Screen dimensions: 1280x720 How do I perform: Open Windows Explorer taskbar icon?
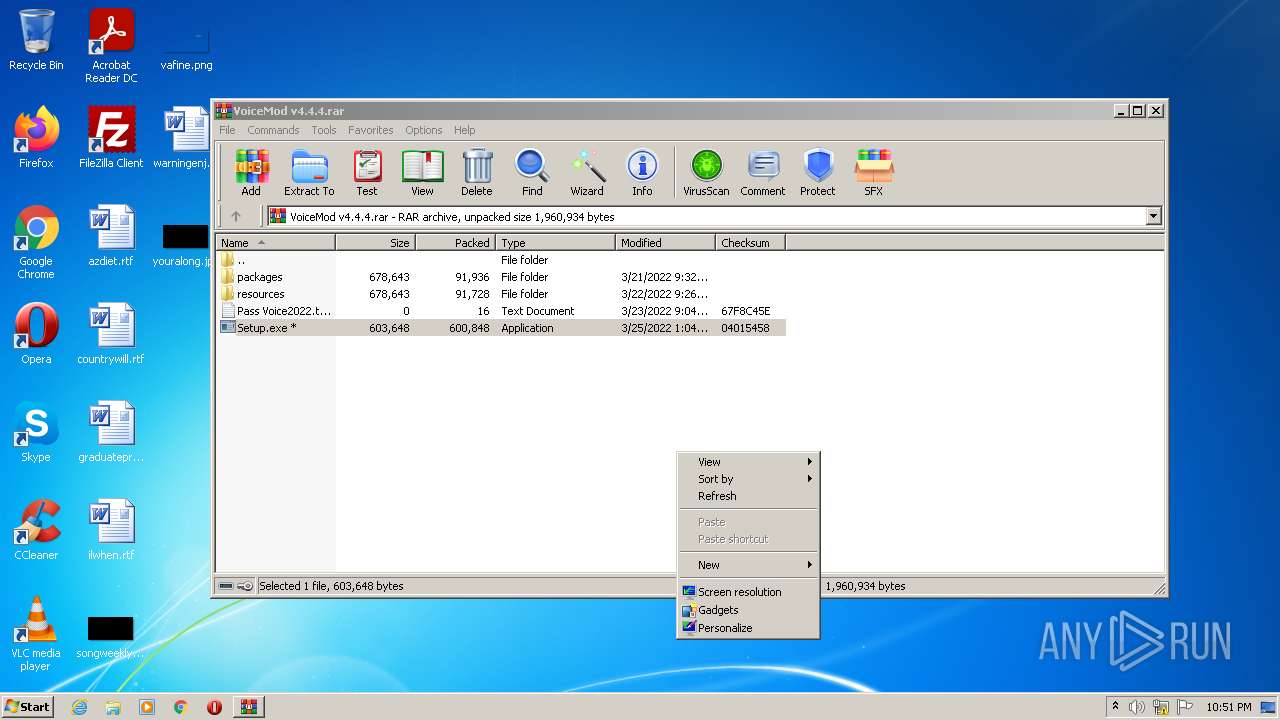pyautogui.click(x=113, y=707)
